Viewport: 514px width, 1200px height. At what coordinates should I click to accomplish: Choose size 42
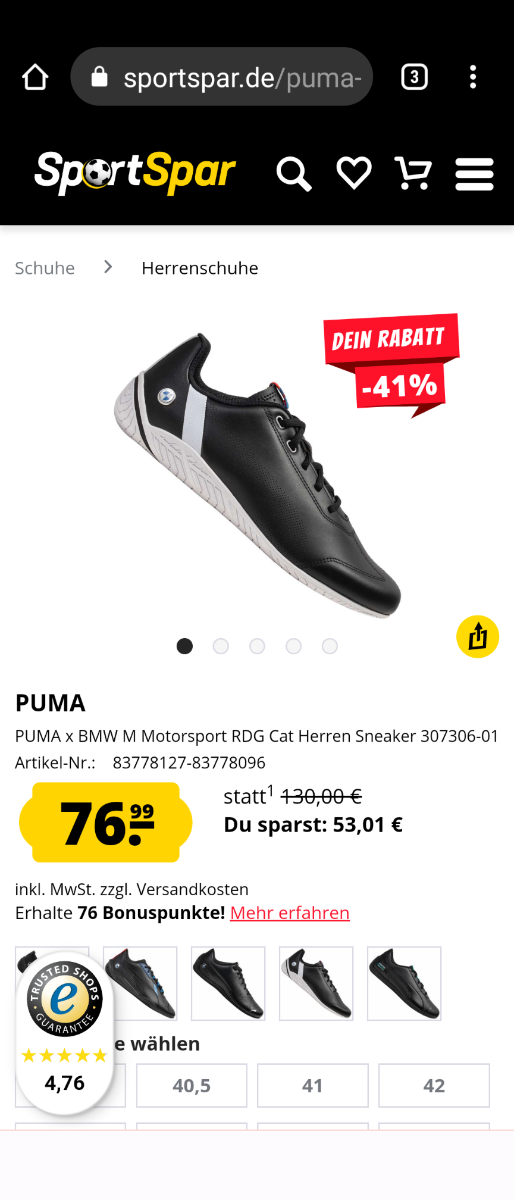point(434,1086)
